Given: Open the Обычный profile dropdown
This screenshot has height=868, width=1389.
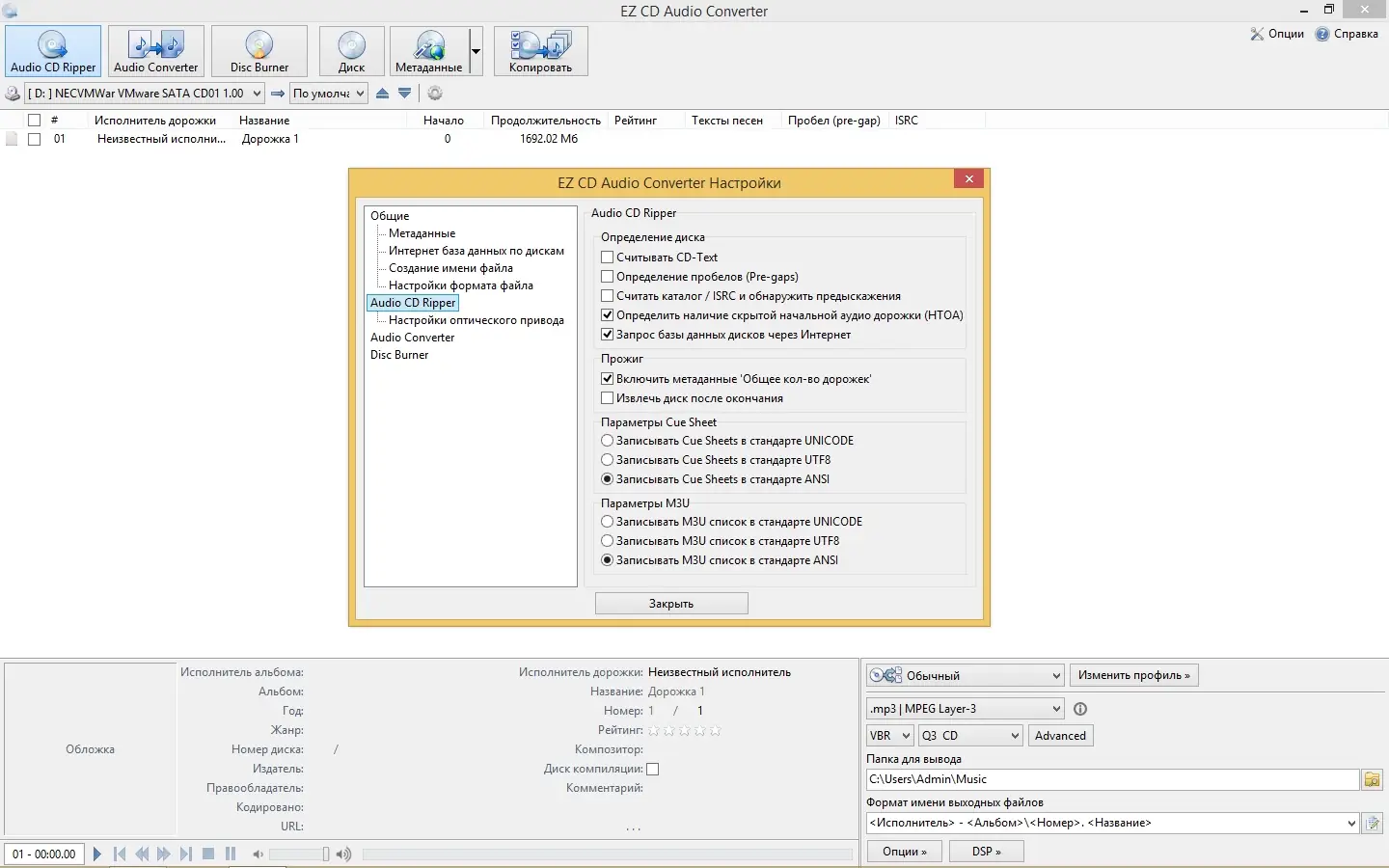Looking at the screenshot, I should (966, 675).
